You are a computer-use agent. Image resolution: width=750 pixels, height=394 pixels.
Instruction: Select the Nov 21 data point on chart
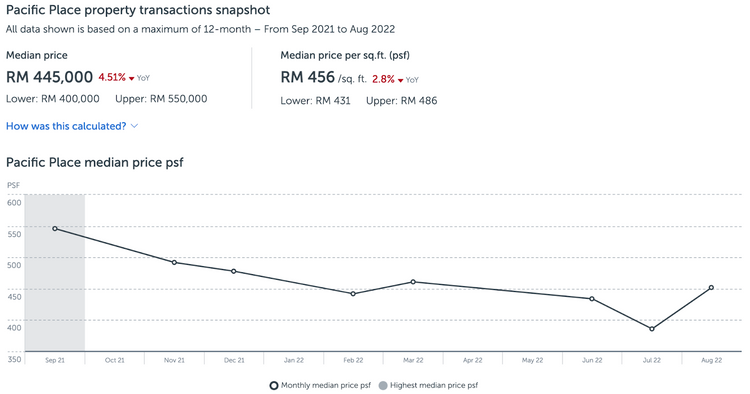(174, 262)
